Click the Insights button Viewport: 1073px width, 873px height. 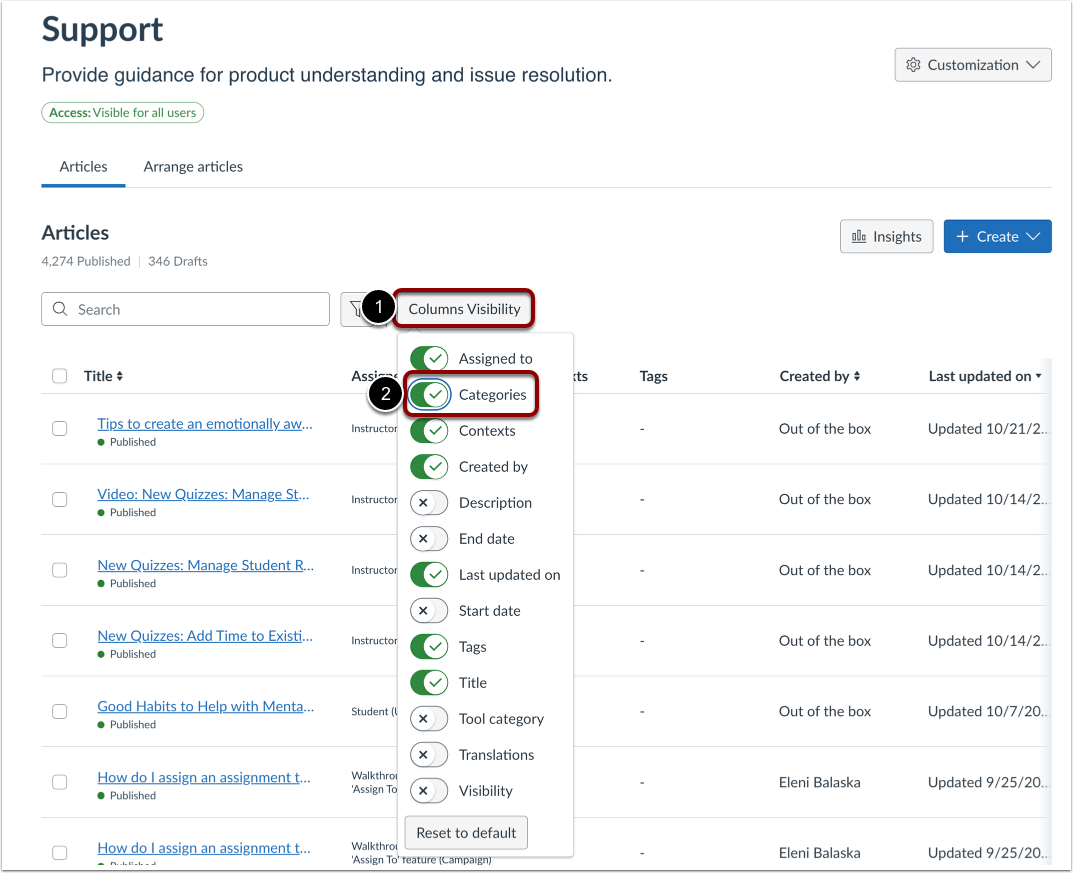point(886,237)
